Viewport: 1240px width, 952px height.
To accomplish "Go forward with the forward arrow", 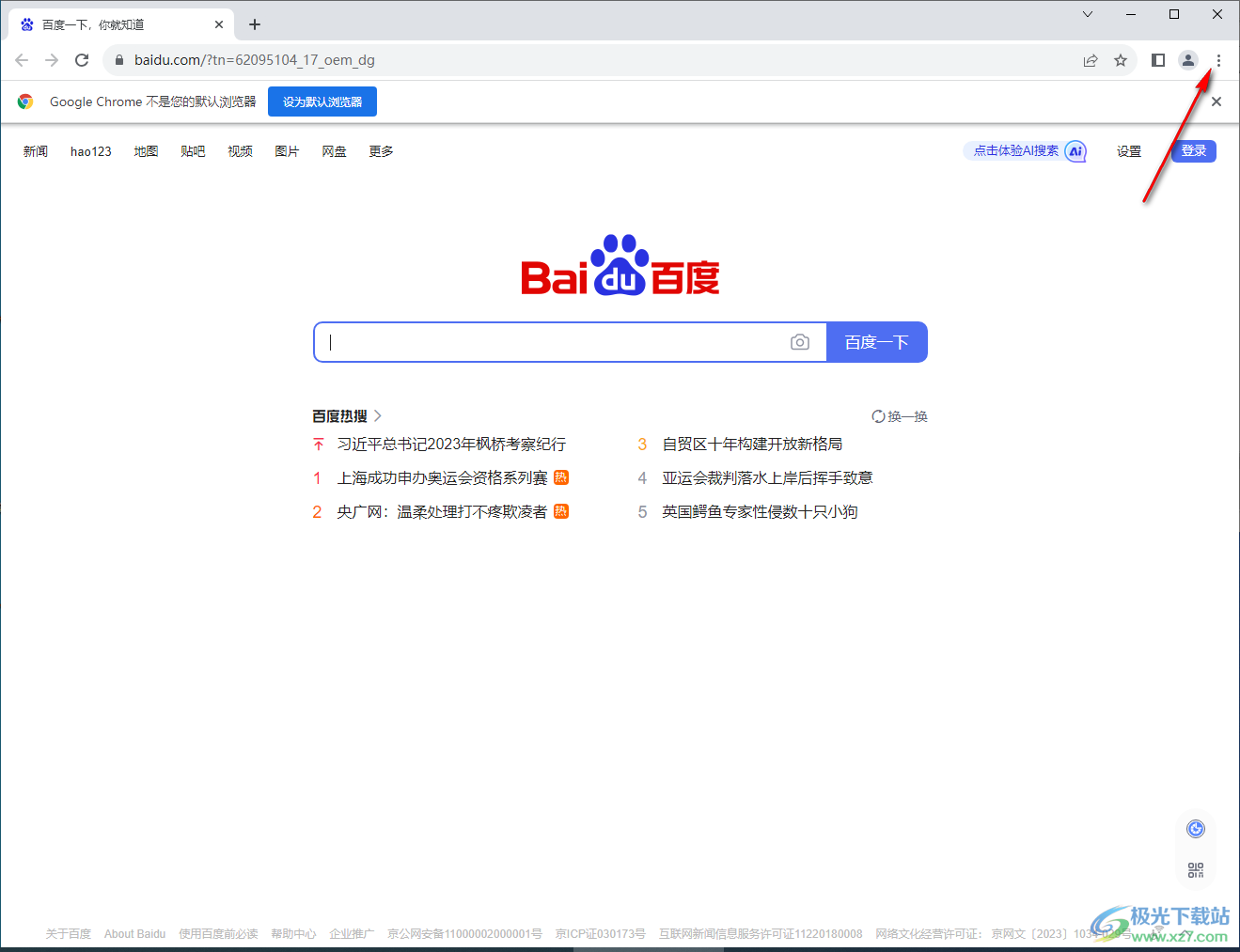I will tap(52, 60).
